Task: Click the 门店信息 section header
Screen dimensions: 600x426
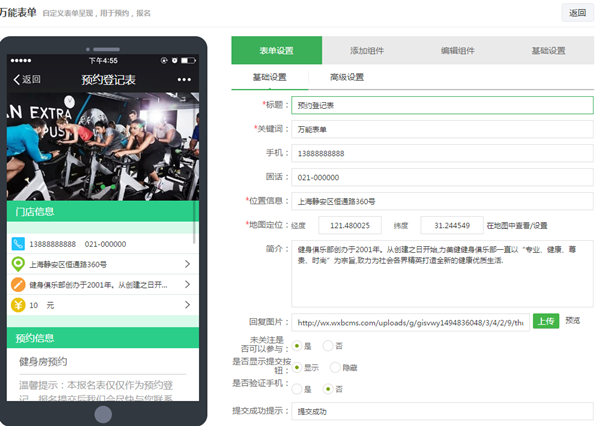Action: coord(103,211)
